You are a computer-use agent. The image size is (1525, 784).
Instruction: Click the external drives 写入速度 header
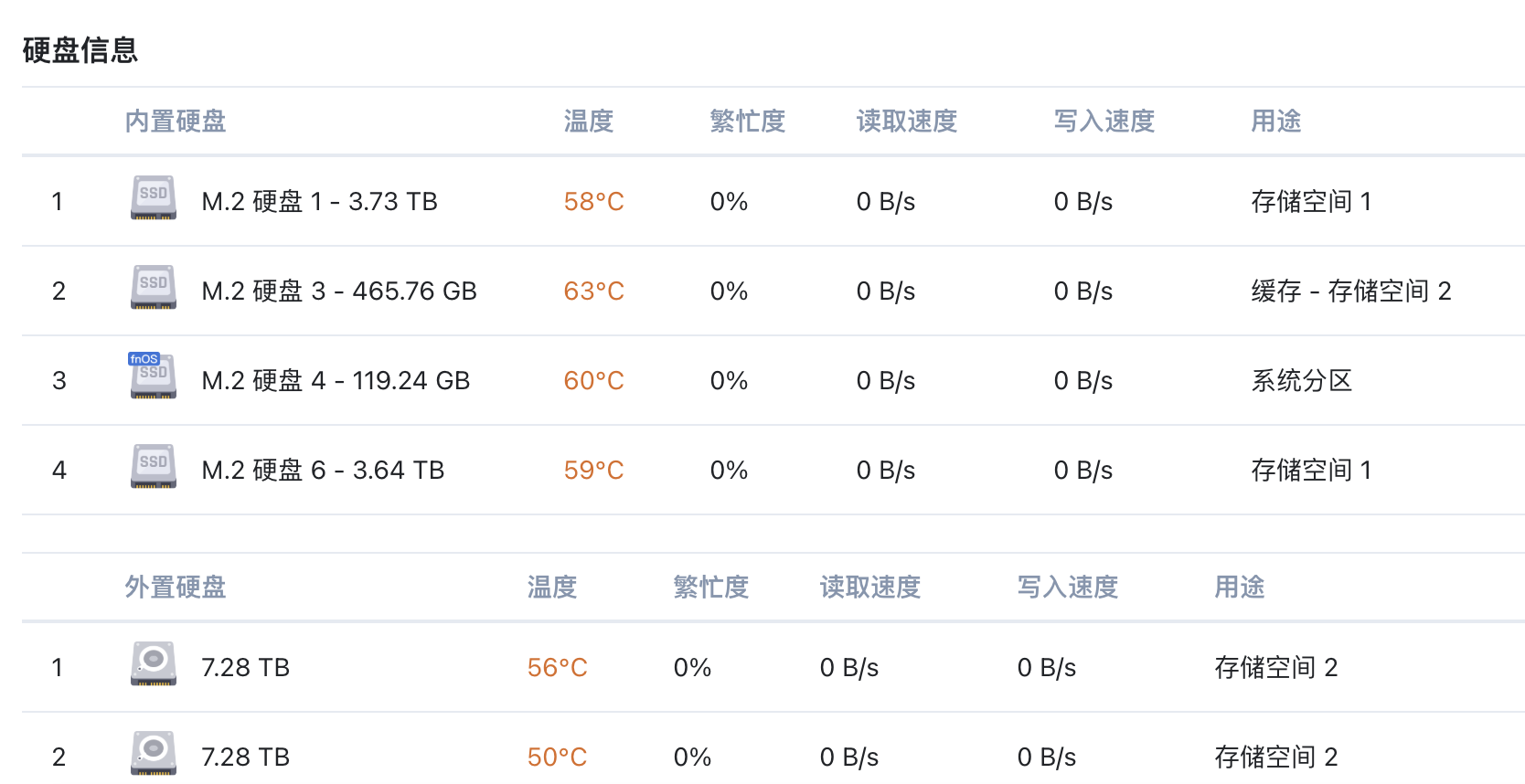1068,587
